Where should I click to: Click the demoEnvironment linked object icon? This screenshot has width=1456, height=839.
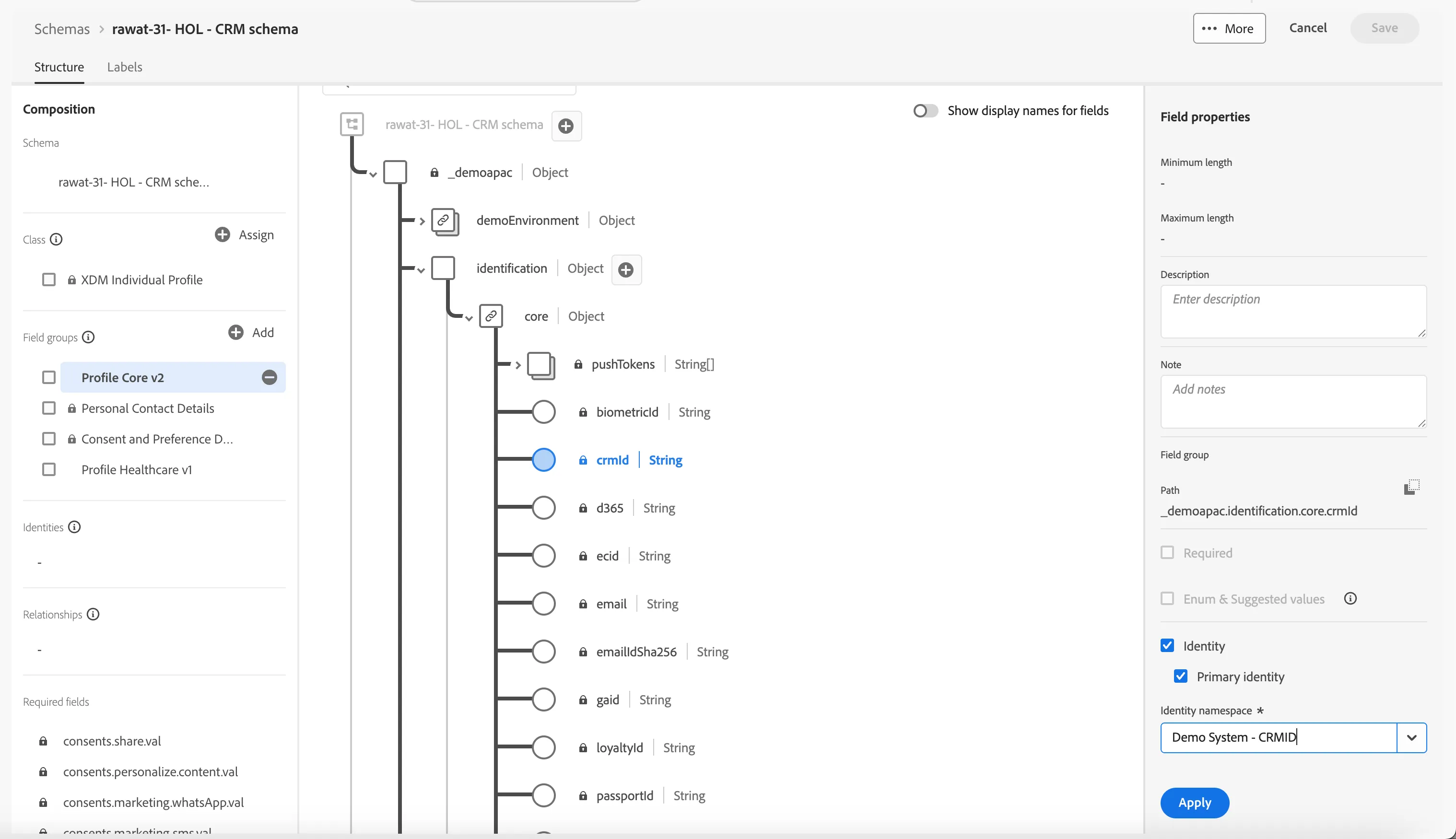[x=445, y=221]
